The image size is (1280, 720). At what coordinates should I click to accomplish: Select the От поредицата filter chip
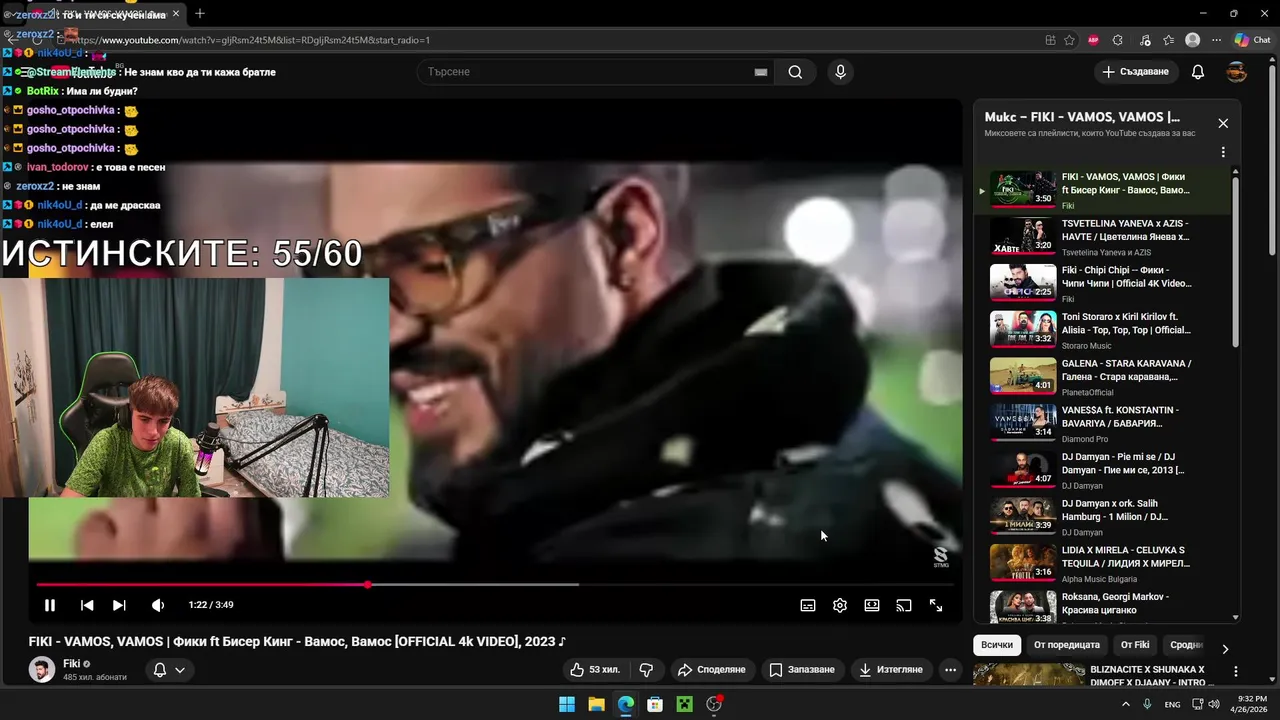[1067, 645]
